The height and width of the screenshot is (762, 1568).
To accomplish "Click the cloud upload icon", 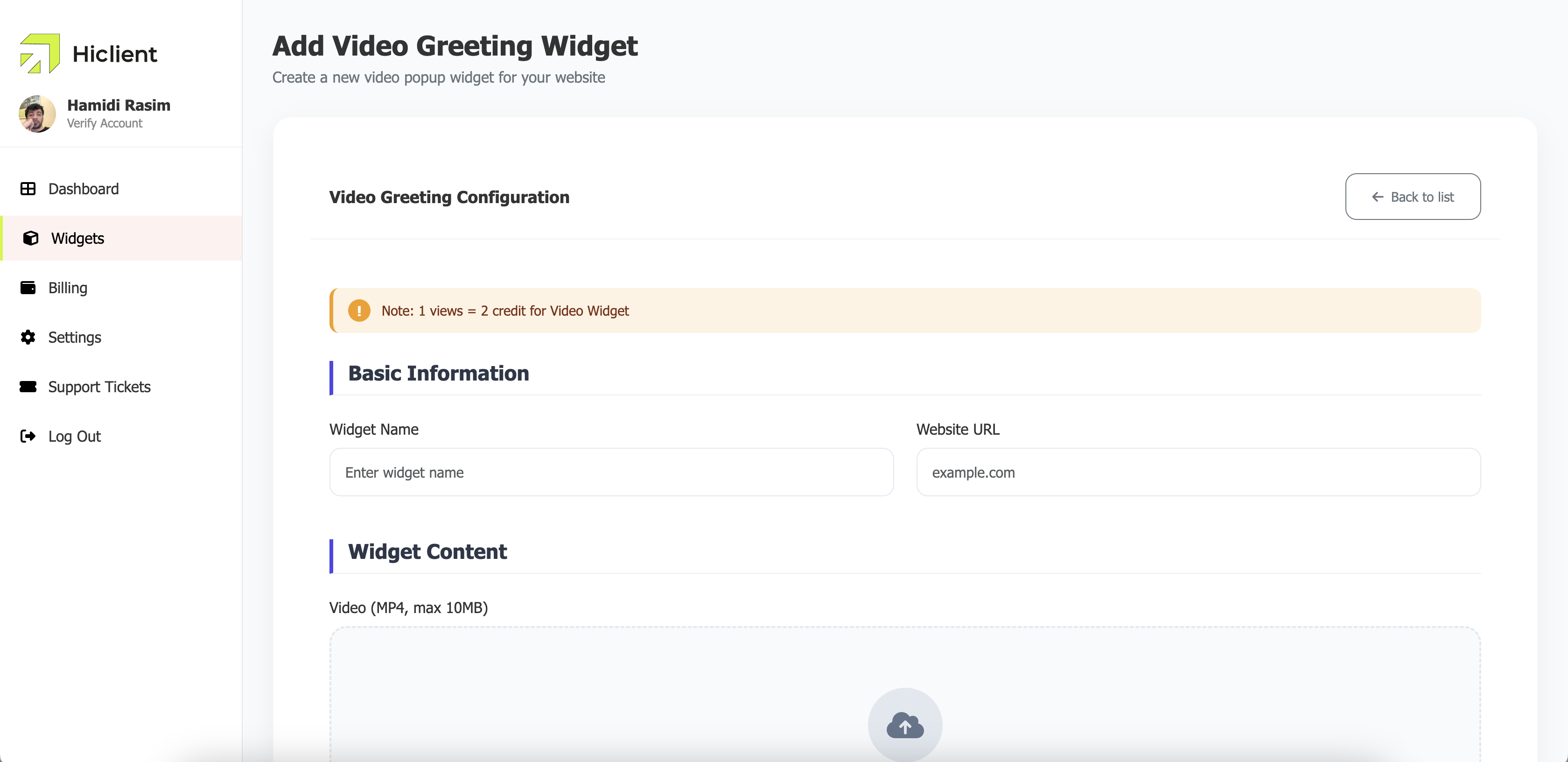I will pyautogui.click(x=905, y=725).
